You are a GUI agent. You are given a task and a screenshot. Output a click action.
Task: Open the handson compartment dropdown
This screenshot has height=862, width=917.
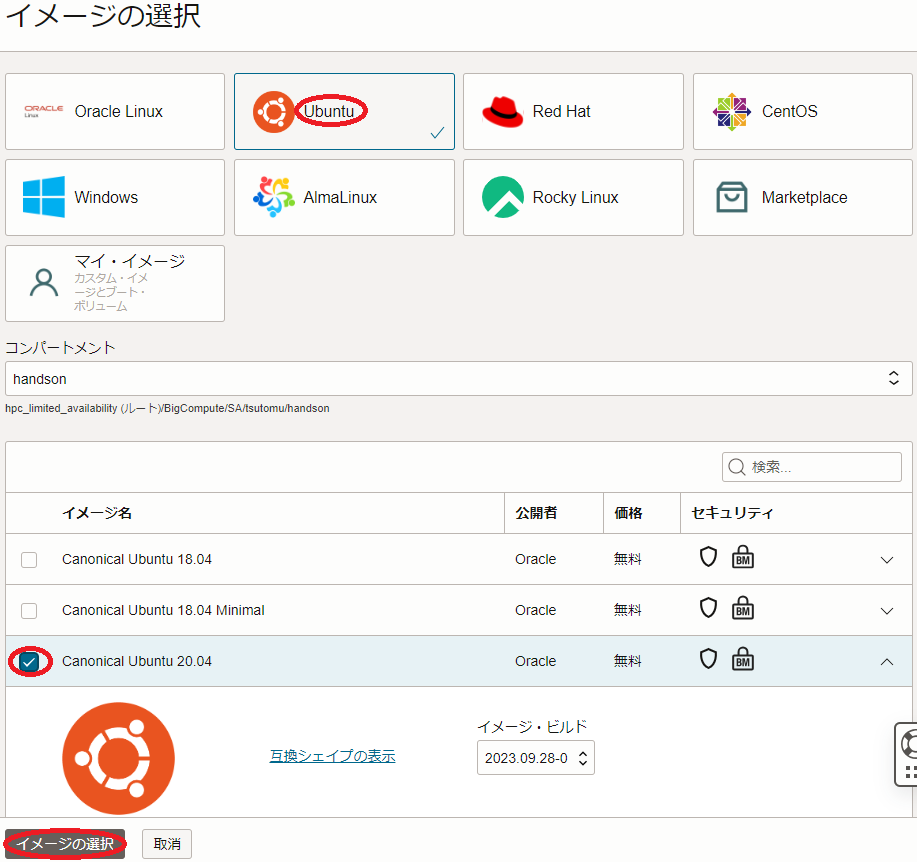[458, 379]
